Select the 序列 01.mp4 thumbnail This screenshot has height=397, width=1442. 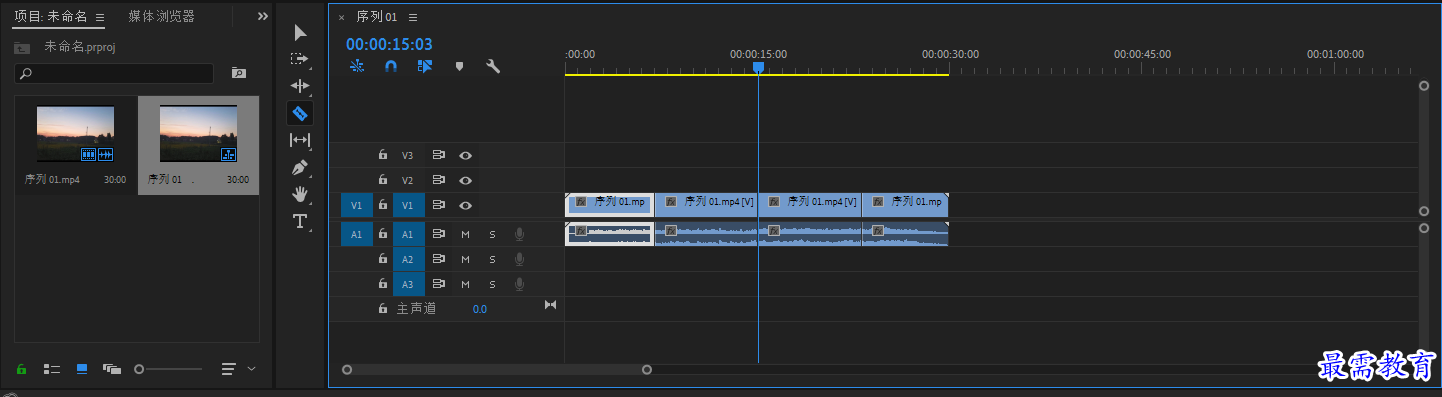[x=76, y=134]
